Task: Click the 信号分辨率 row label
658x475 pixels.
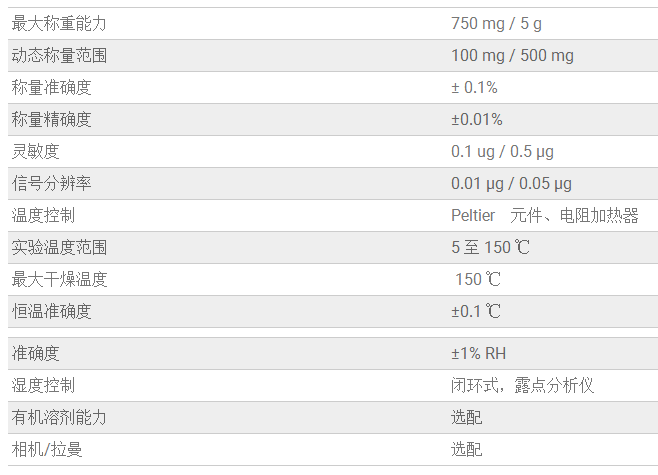Action: tap(51, 183)
